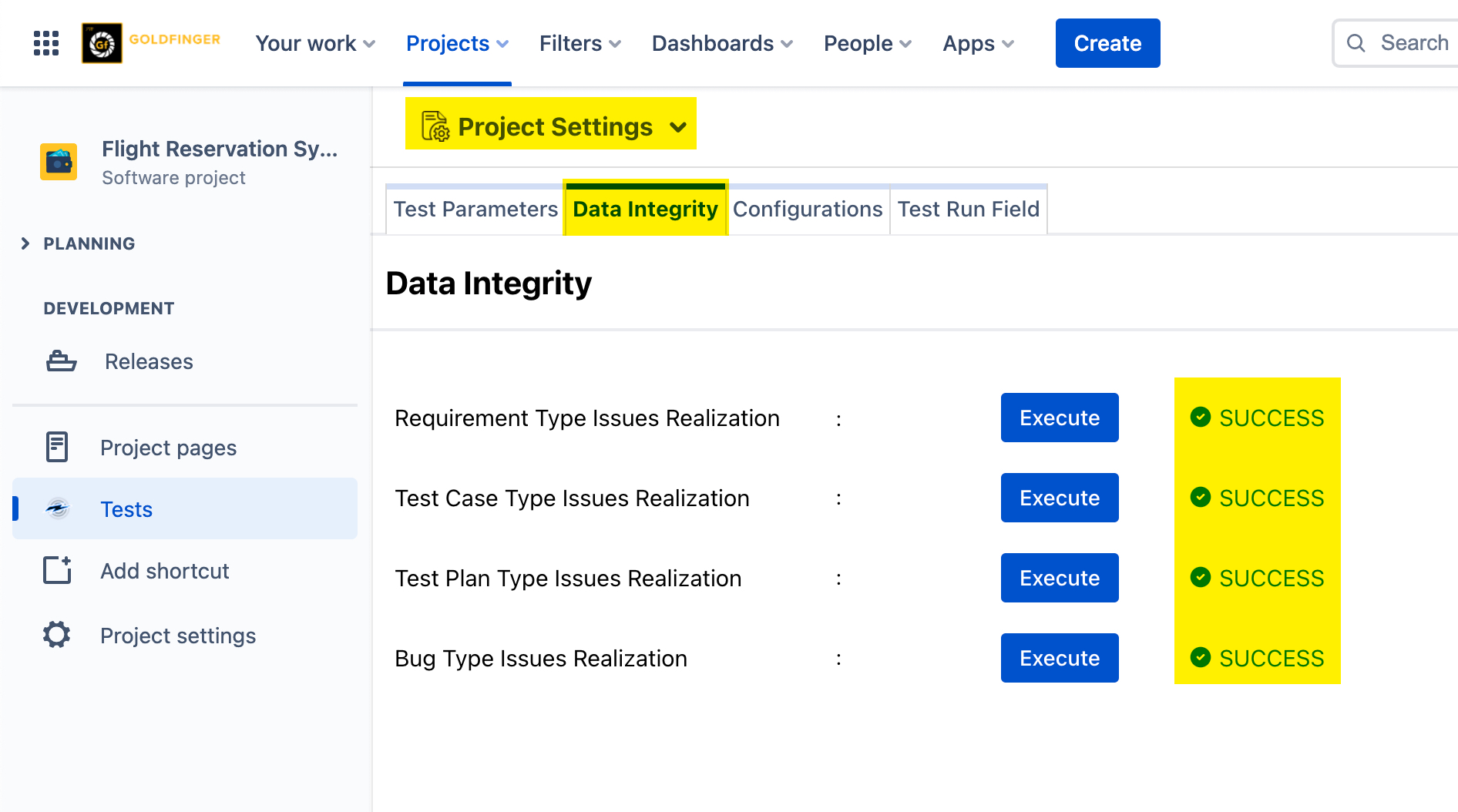Click the Tests sidebar icon
Viewport: 1458px width, 812px height.
pos(58,509)
